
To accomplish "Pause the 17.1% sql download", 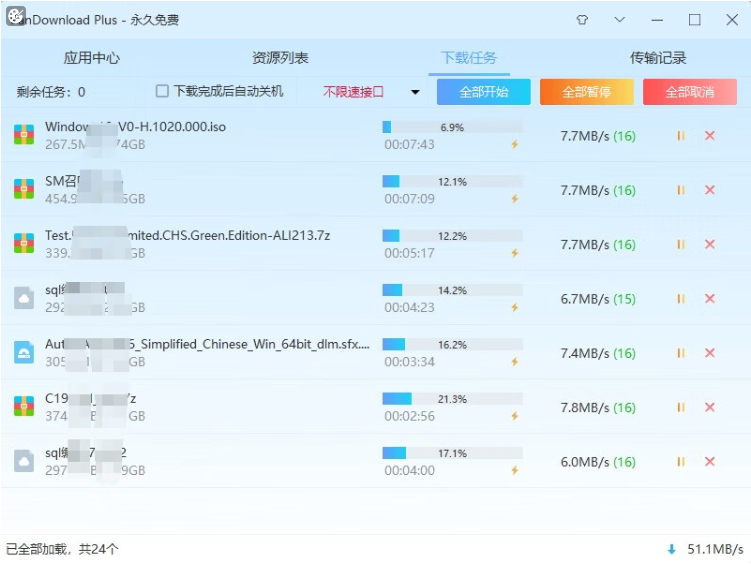I will pos(681,462).
